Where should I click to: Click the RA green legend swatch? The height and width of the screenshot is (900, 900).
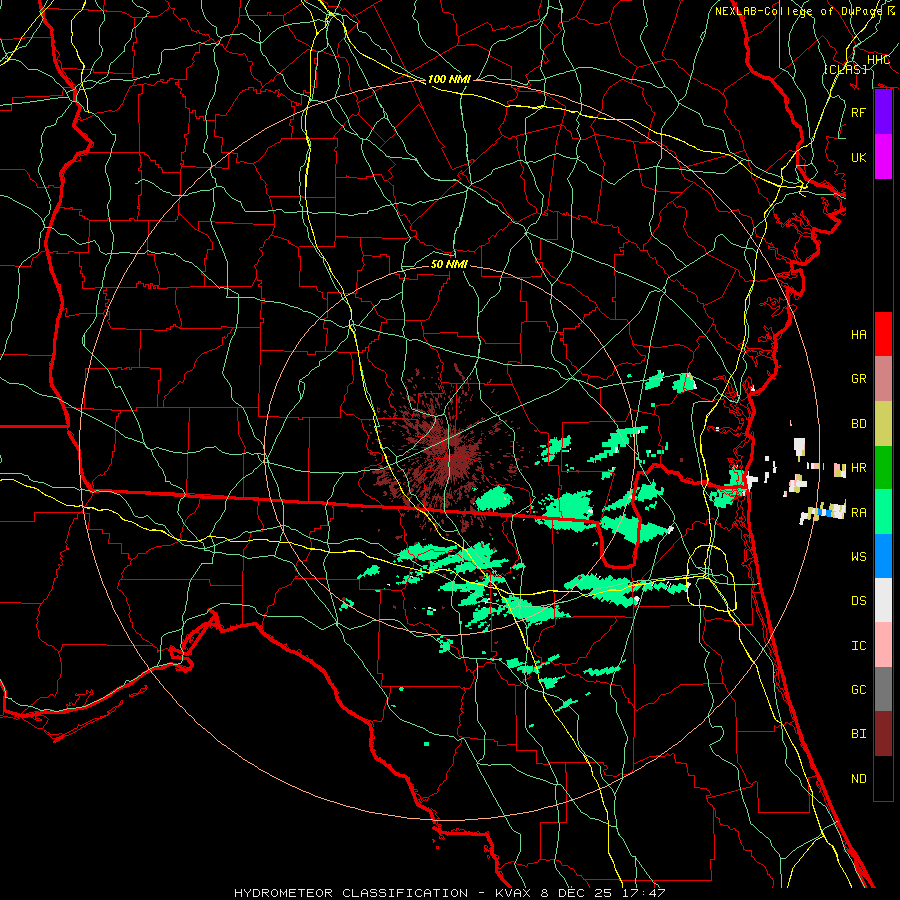[883, 512]
